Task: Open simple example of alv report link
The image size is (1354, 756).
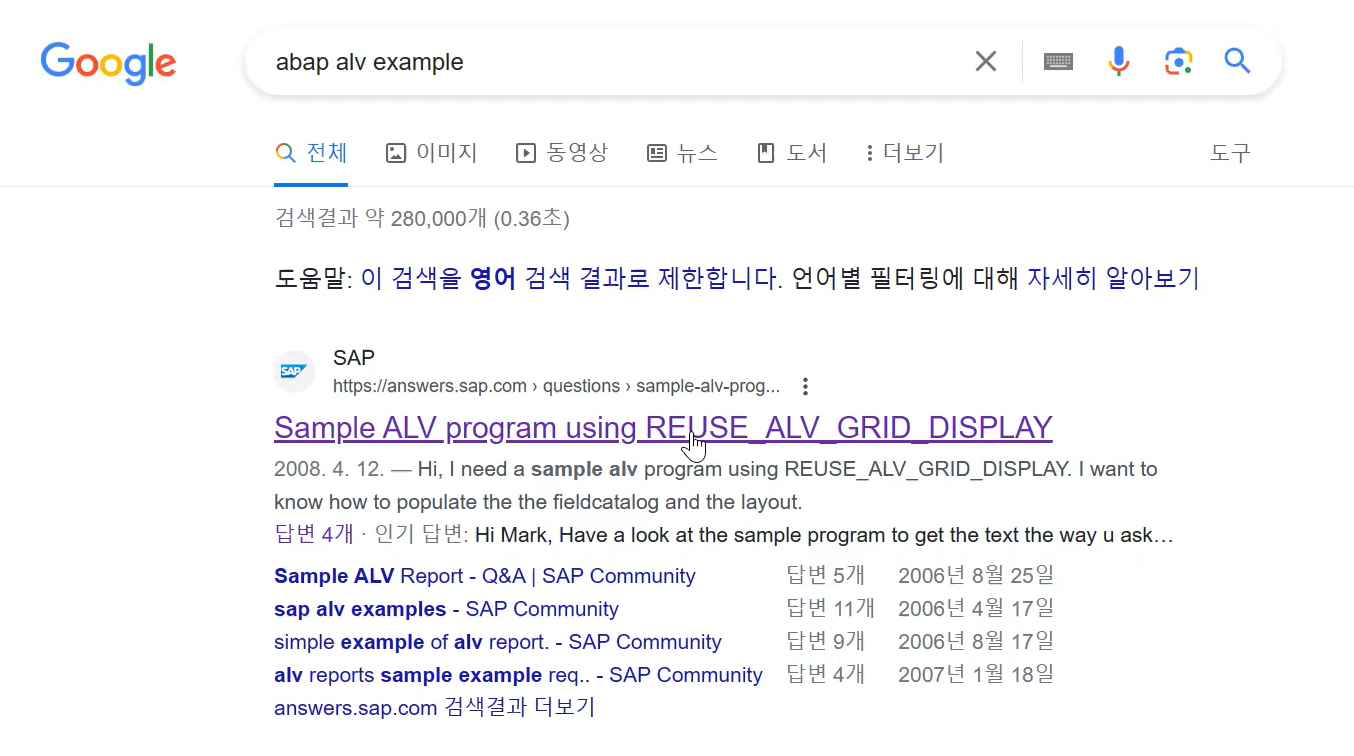Action: pyautogui.click(x=498, y=642)
